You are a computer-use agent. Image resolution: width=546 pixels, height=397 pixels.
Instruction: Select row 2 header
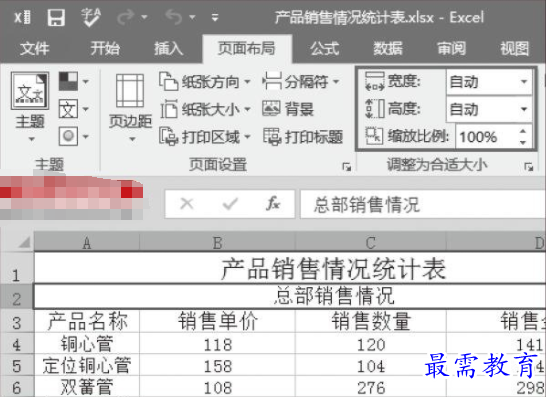point(16,297)
